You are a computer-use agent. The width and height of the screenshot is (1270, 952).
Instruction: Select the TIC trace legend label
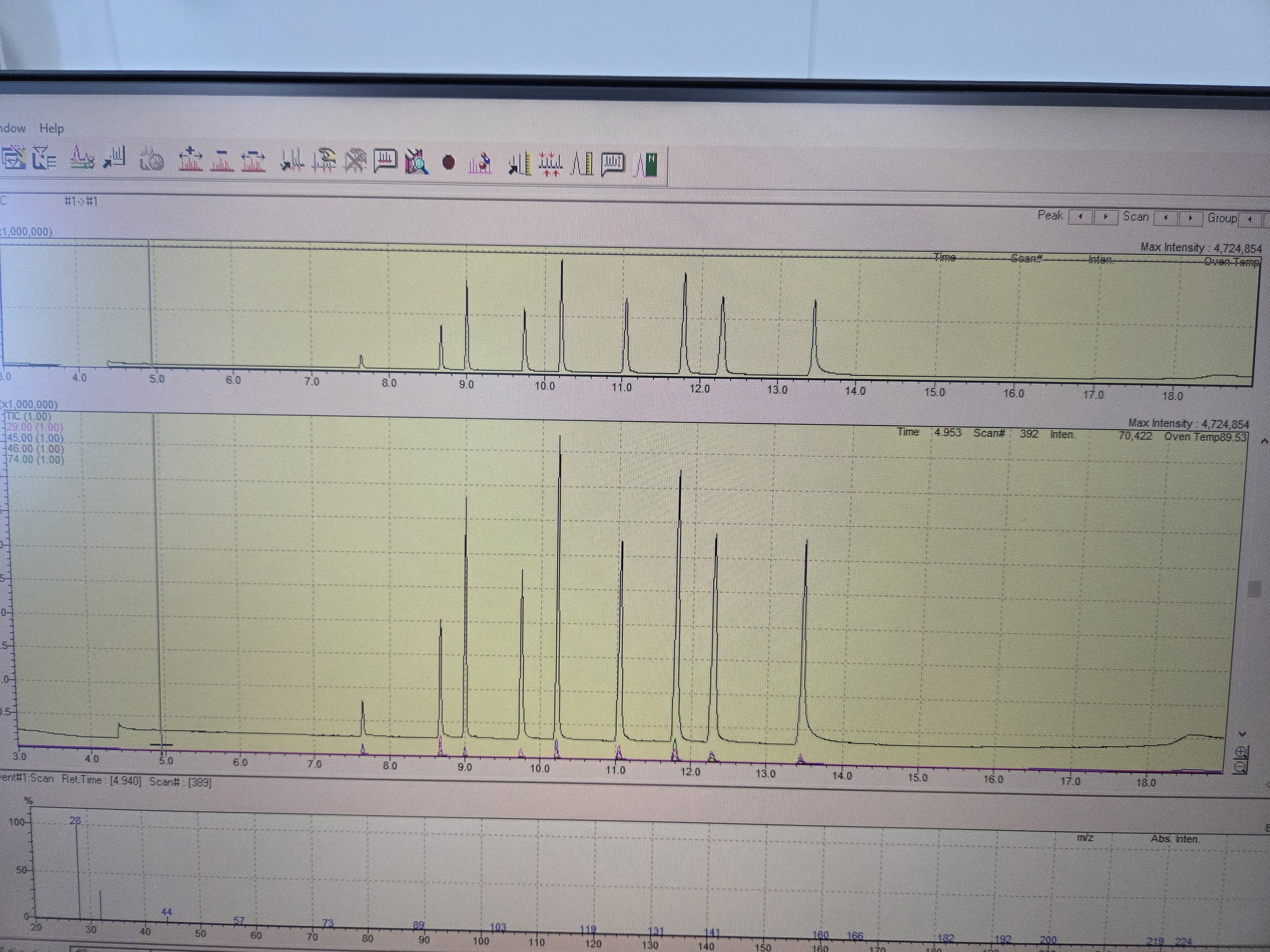pyautogui.click(x=29, y=417)
